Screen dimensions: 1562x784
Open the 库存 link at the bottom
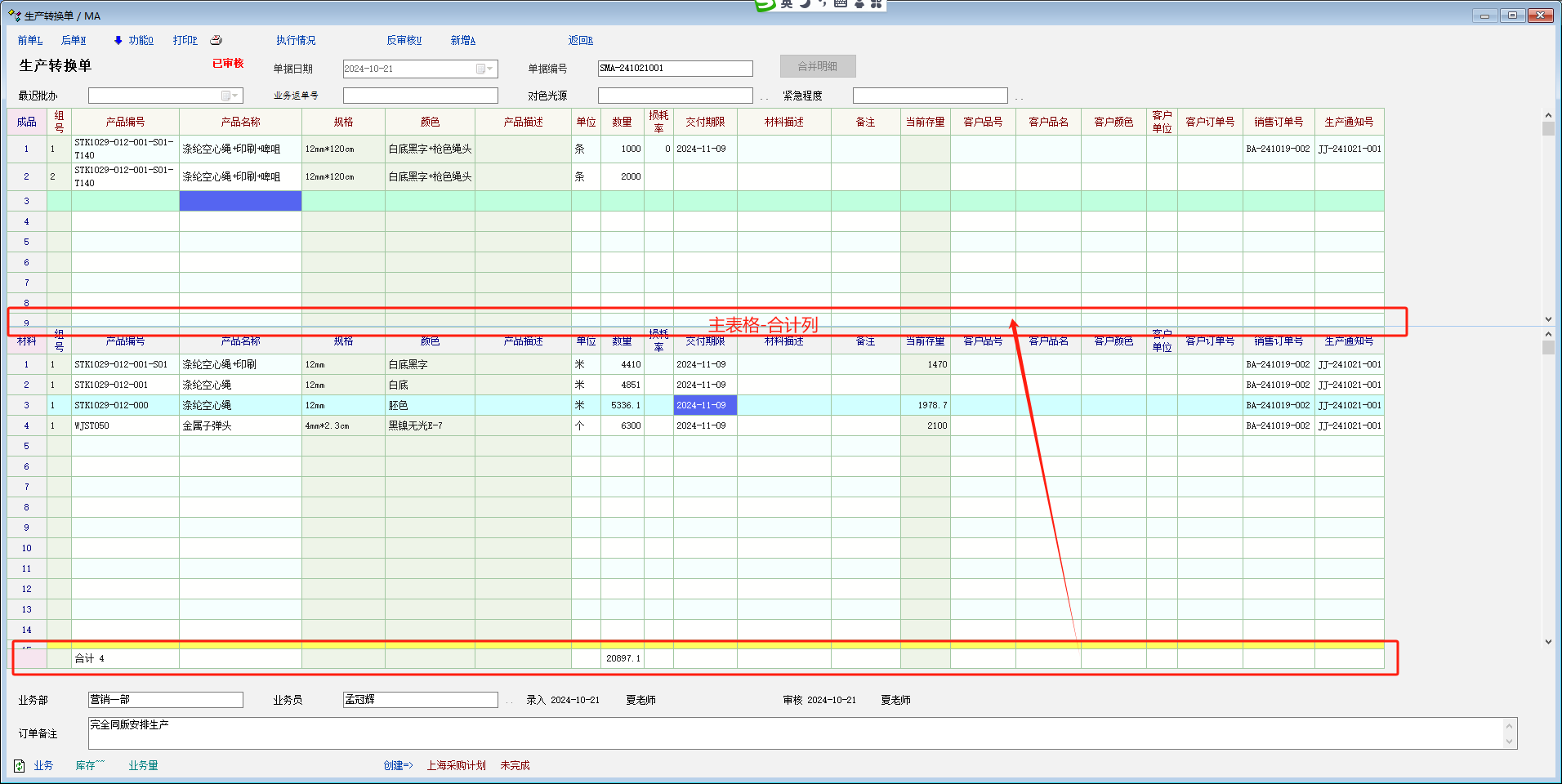89,765
